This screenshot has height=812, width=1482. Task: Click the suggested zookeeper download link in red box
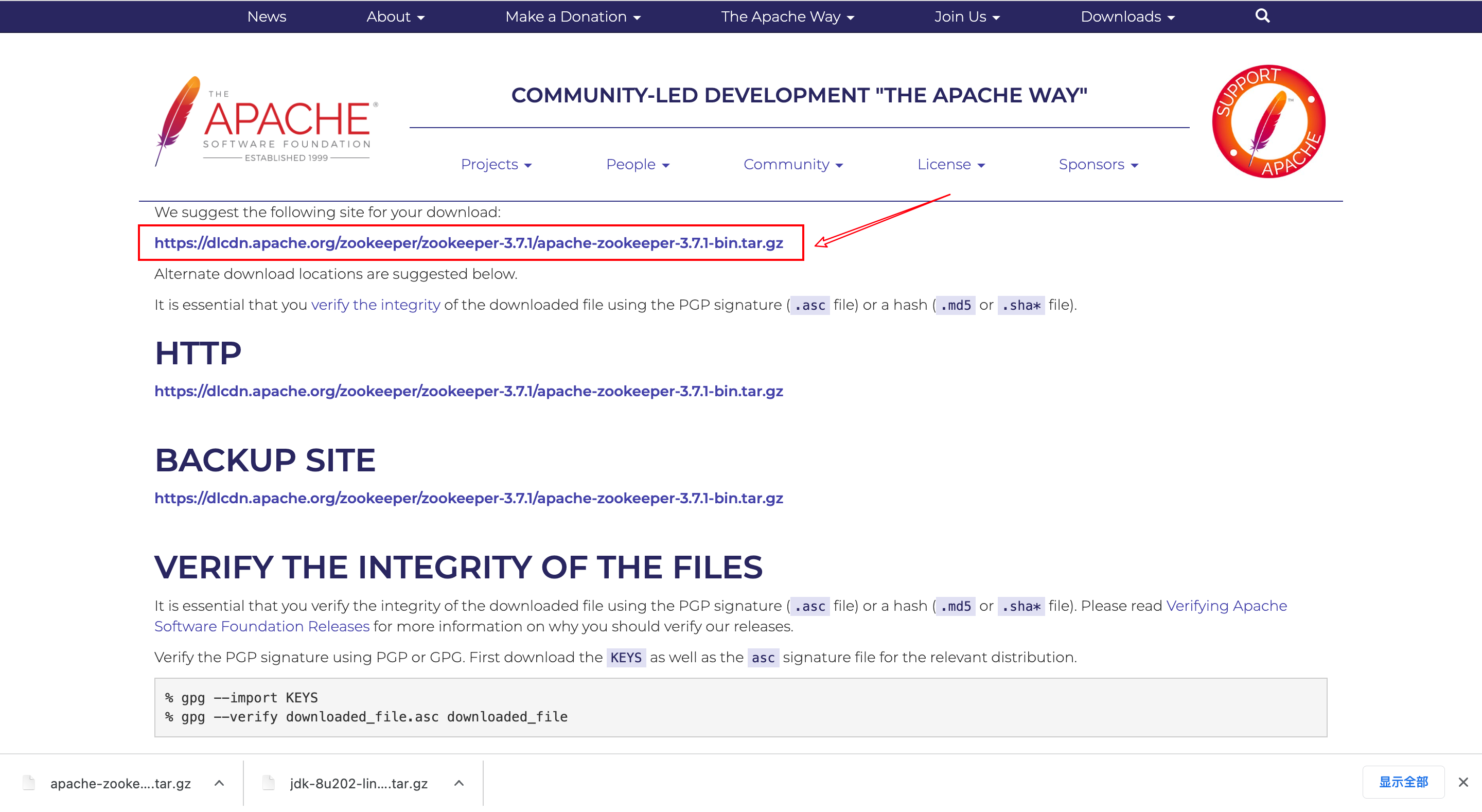468,243
